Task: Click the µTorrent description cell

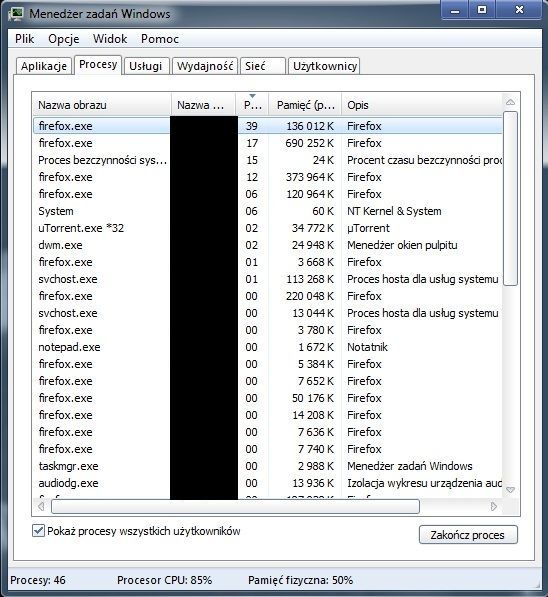Action: tap(368, 228)
